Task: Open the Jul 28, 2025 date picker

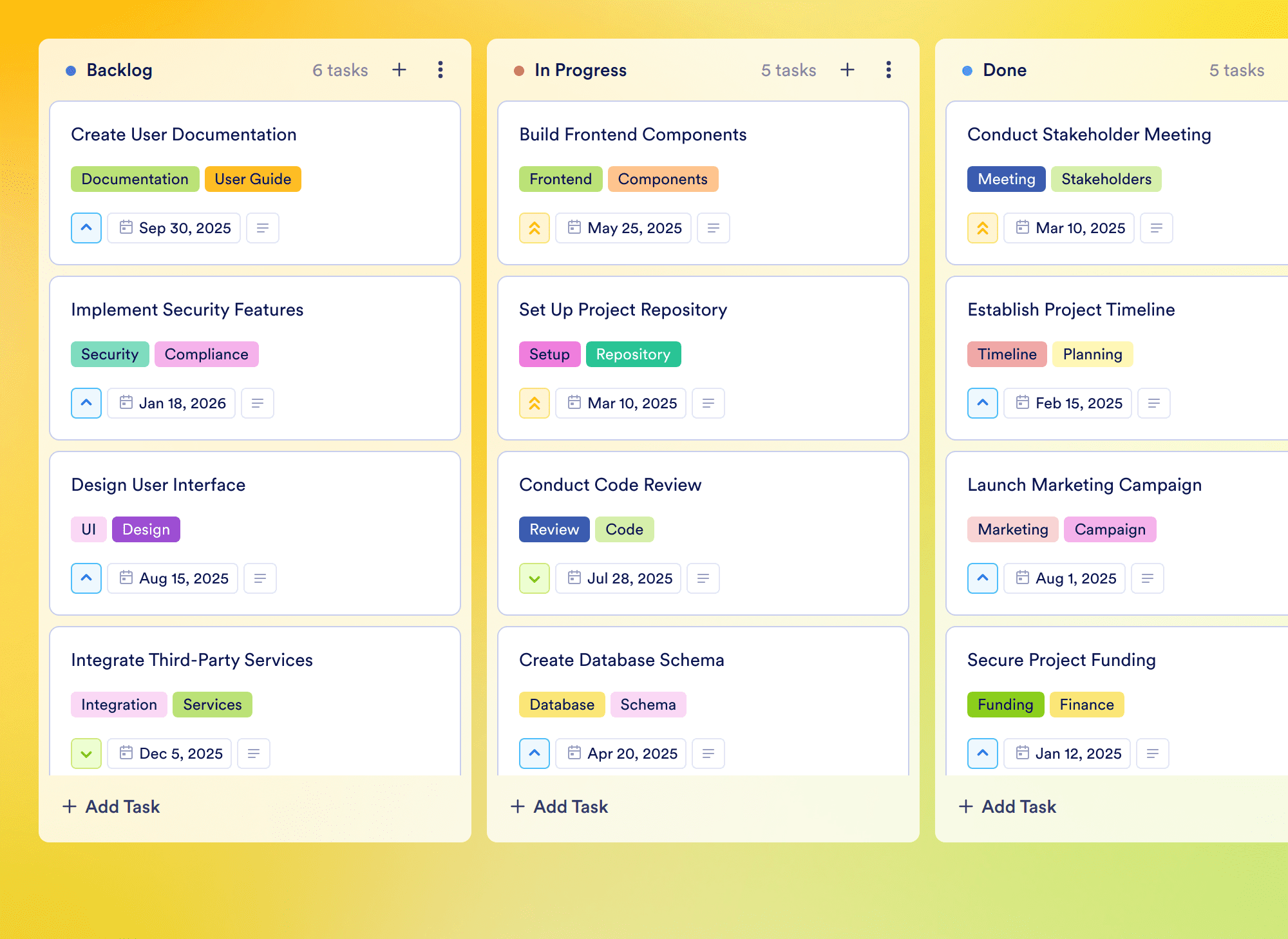Action: click(x=618, y=578)
